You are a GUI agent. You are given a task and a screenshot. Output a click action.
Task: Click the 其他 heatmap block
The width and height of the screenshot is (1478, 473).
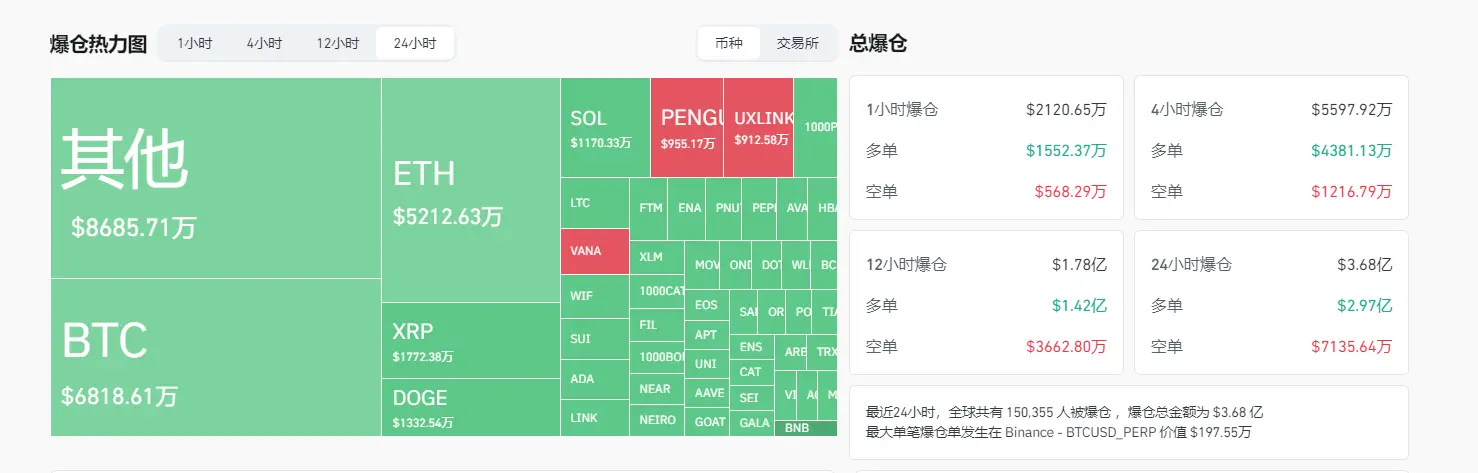pyautogui.click(x=215, y=178)
